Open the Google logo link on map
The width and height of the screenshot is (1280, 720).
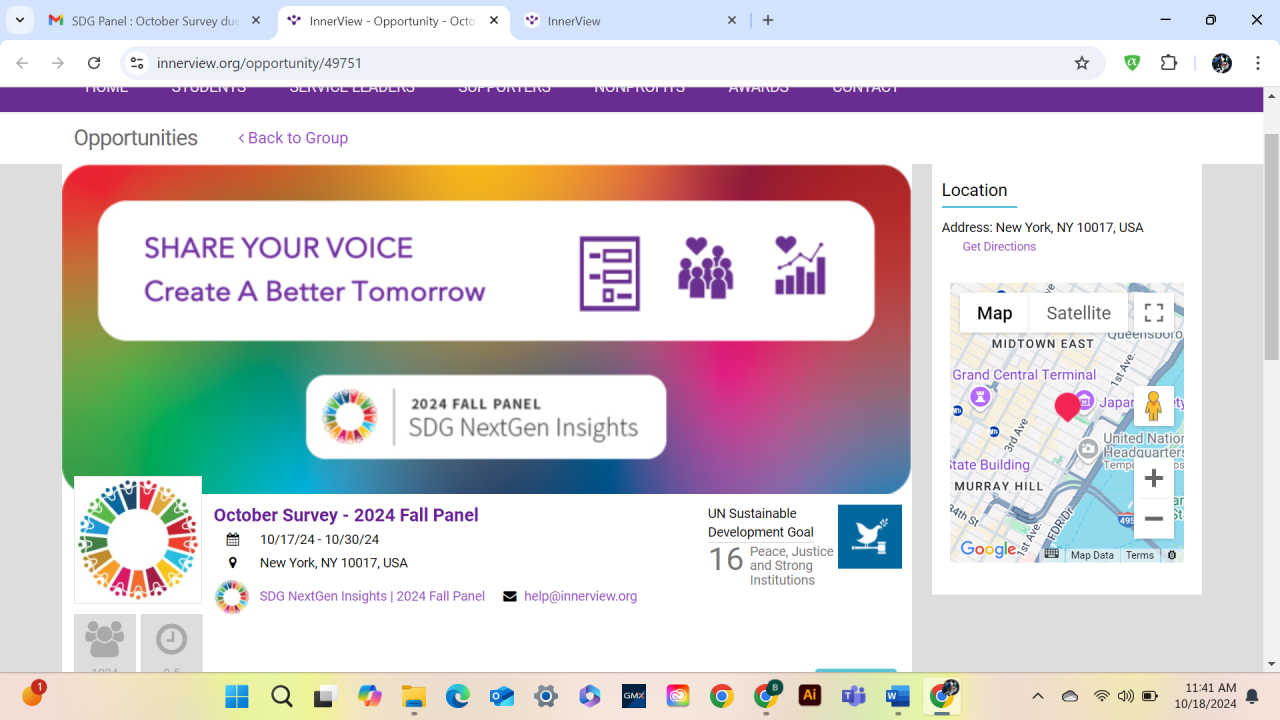click(988, 549)
